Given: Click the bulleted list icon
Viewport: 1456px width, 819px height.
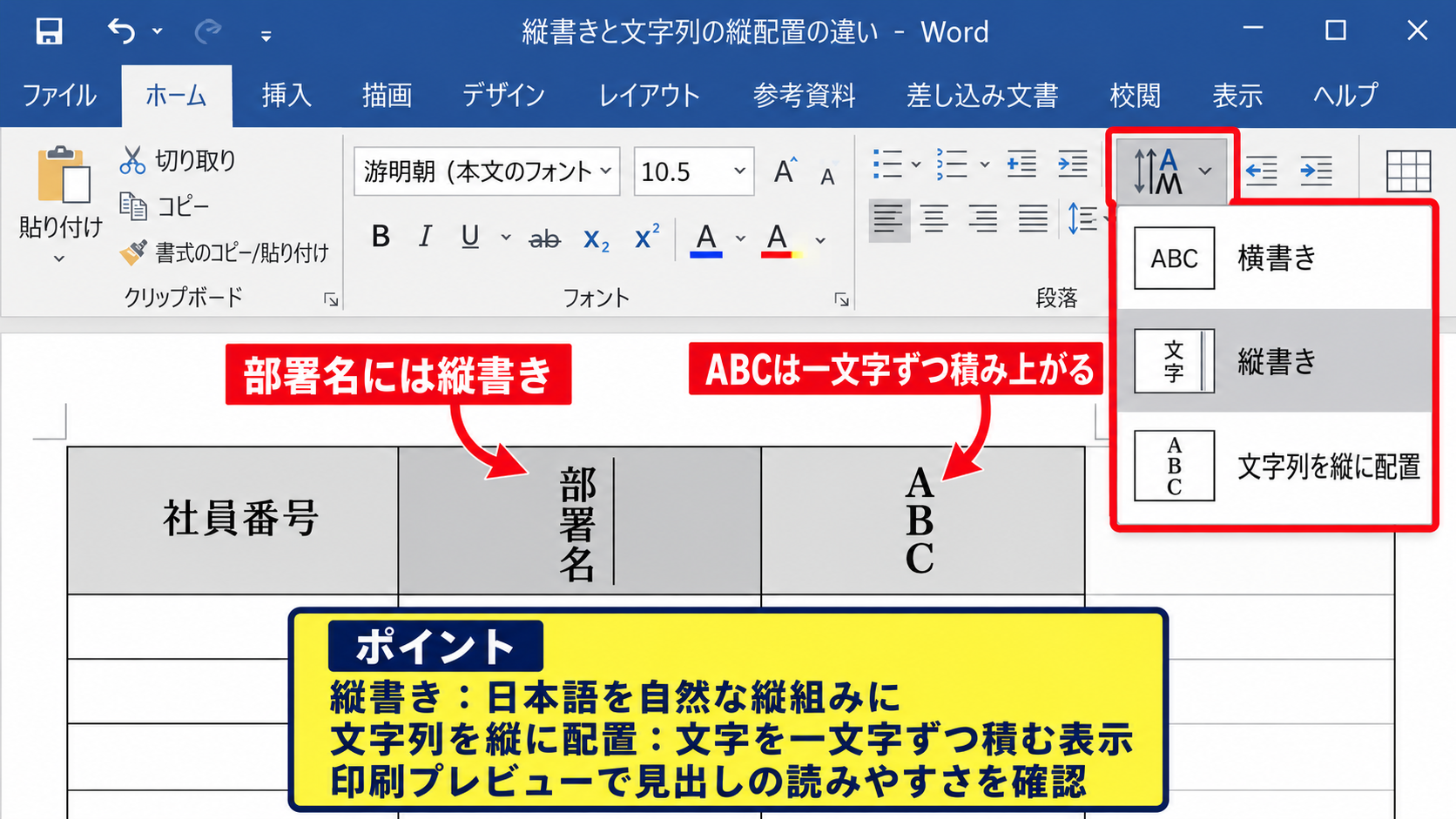Looking at the screenshot, I should click(x=887, y=164).
